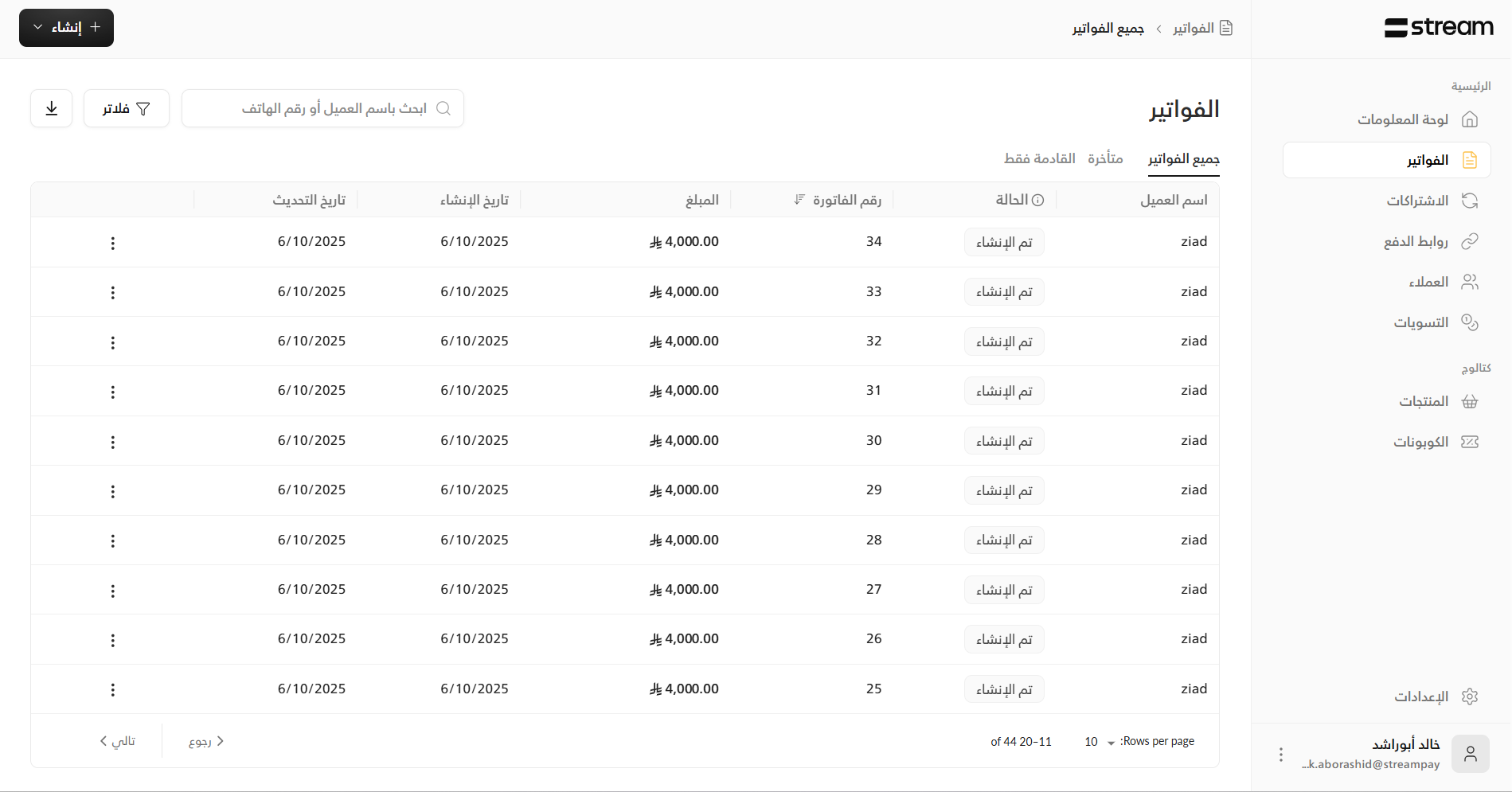Sort by invoice number using the sort icon
Image resolution: width=1512 pixels, height=792 pixels.
click(x=799, y=200)
